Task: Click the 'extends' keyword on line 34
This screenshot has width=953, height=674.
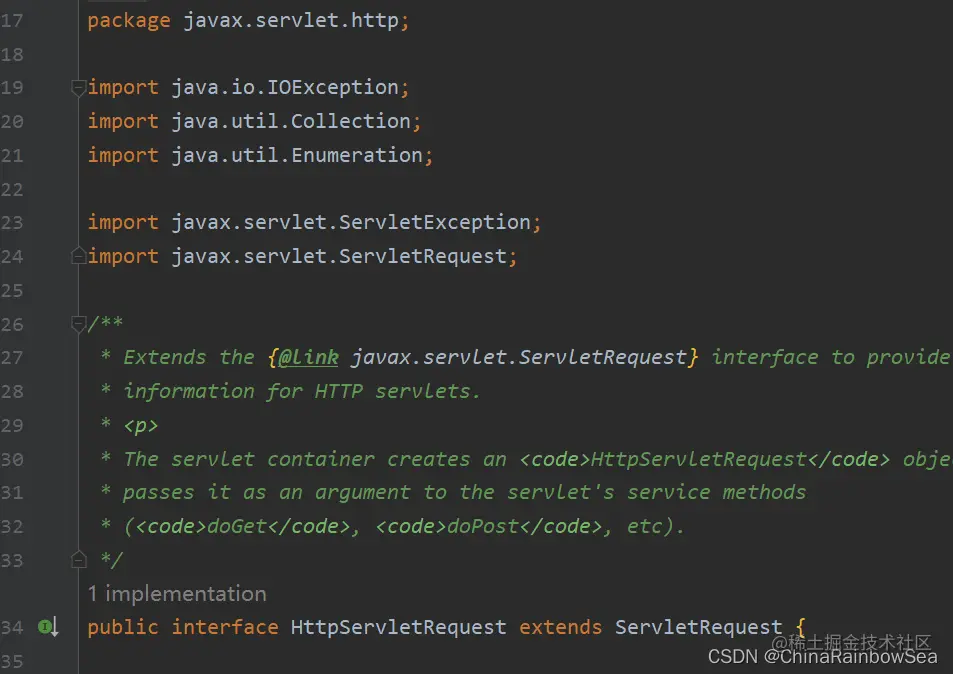Action: (560, 627)
